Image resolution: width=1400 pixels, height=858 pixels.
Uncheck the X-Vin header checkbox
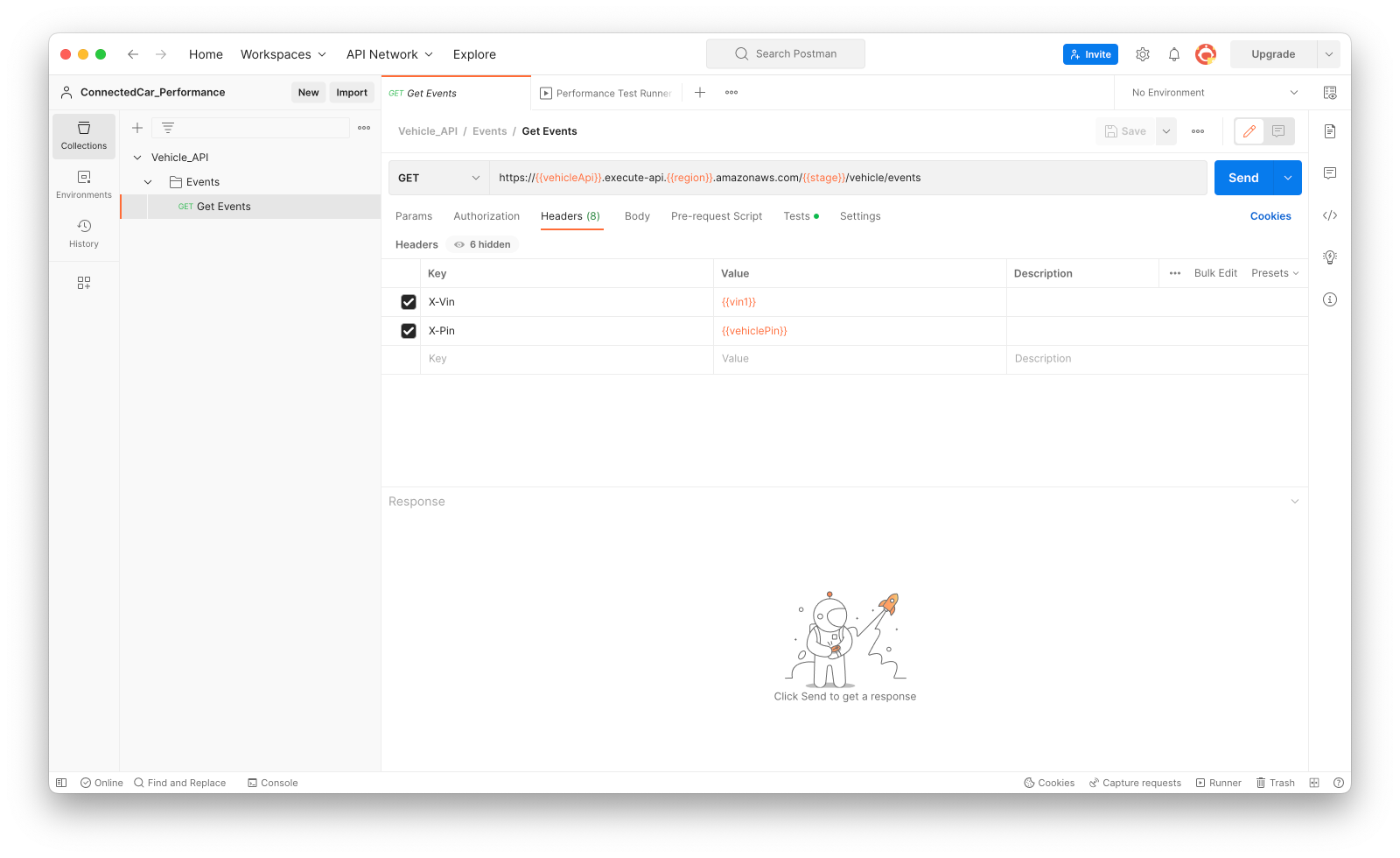409,302
